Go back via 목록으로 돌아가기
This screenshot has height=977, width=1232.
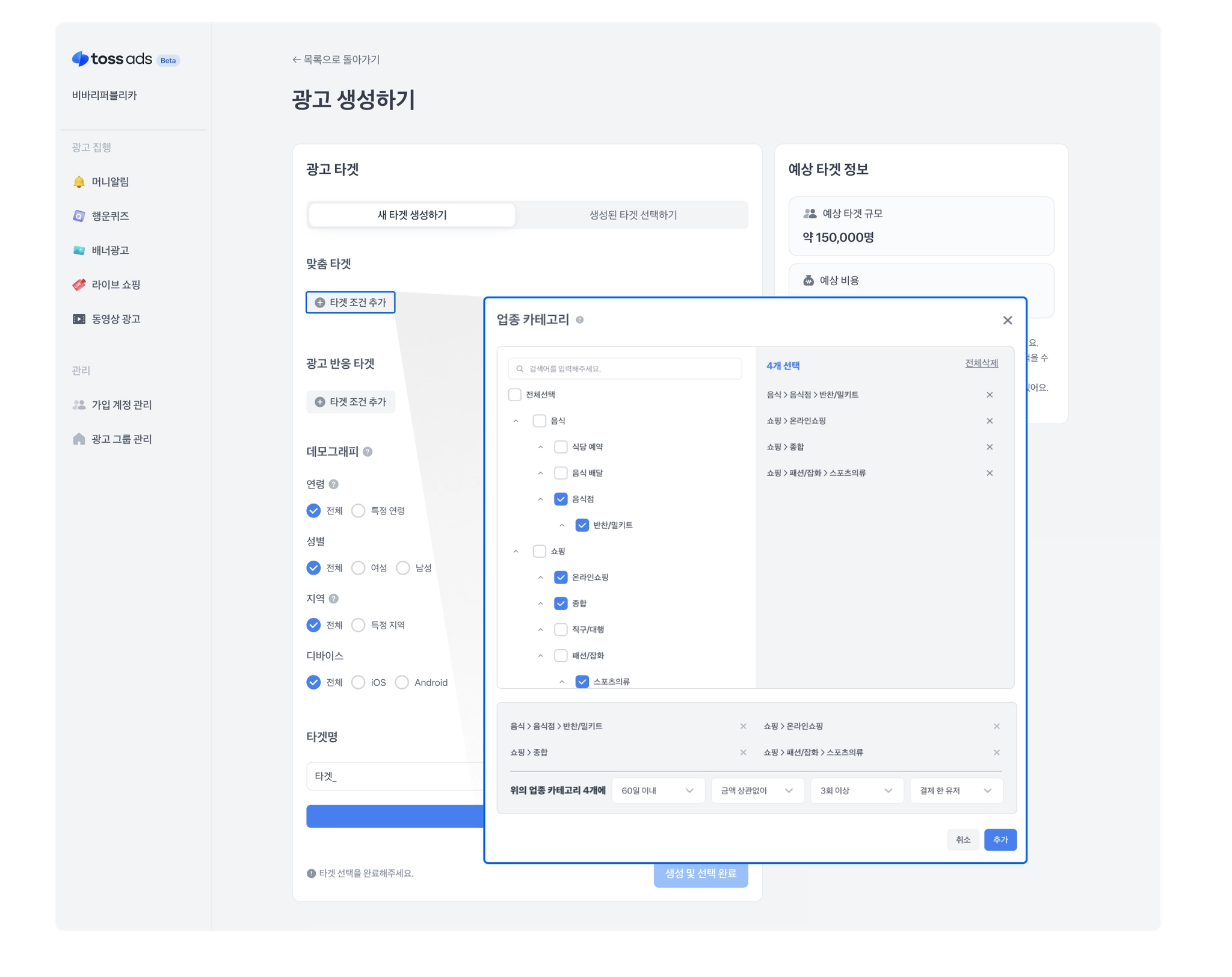336,60
